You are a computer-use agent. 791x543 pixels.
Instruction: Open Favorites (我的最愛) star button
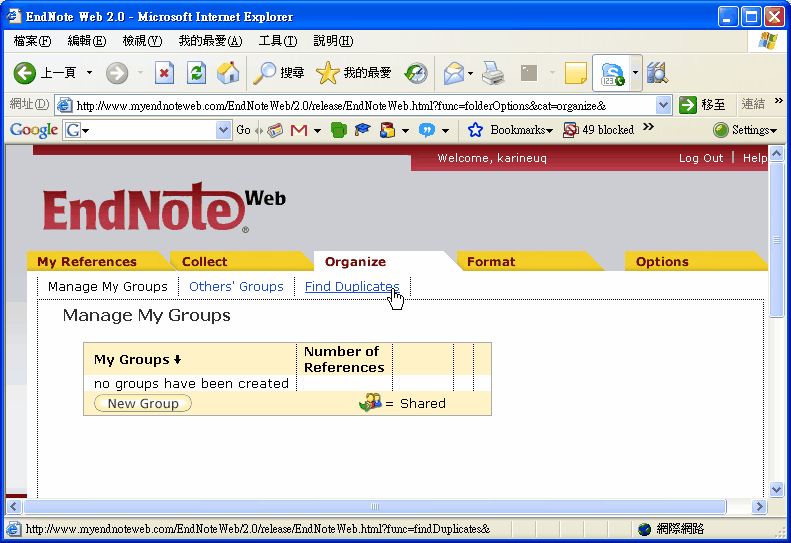point(353,73)
